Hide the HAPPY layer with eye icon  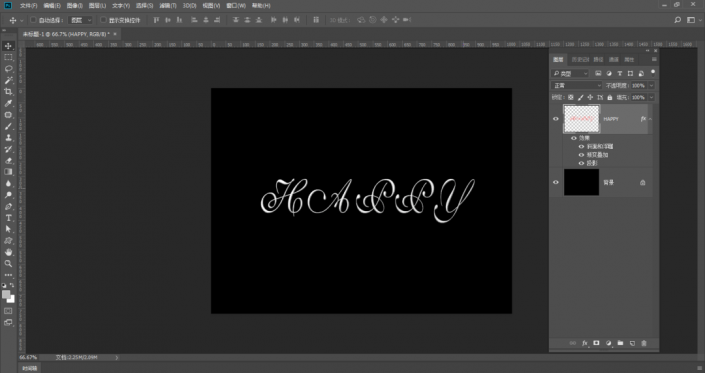(556, 119)
